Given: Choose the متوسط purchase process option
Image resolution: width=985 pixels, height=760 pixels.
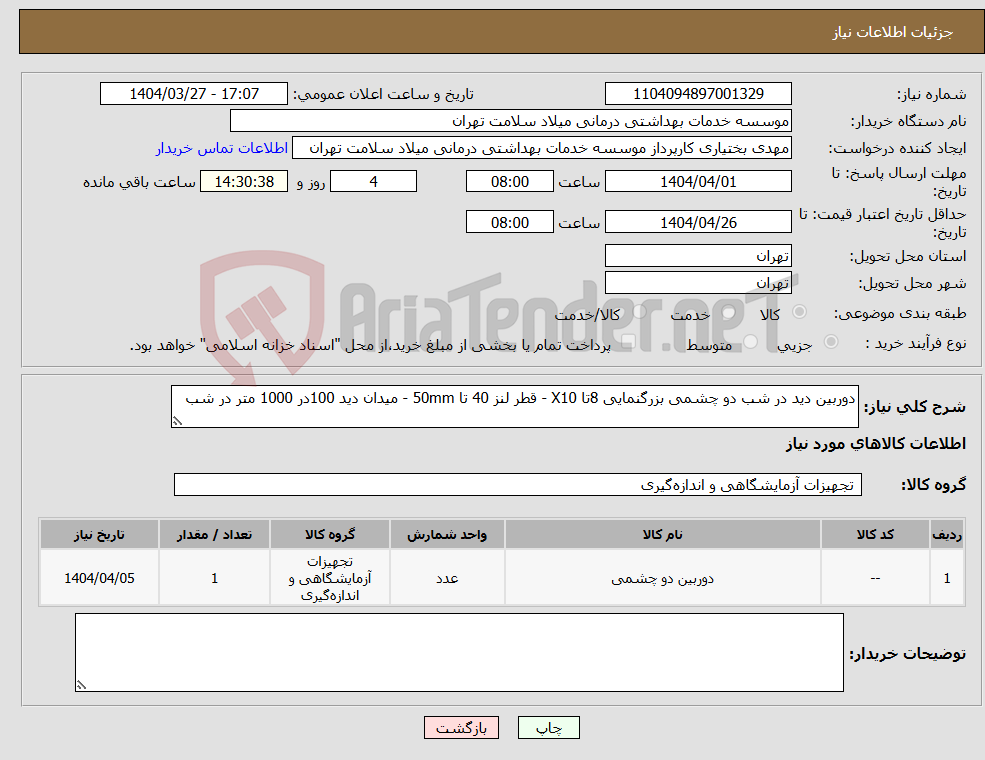Looking at the screenshot, I should pos(751,340).
